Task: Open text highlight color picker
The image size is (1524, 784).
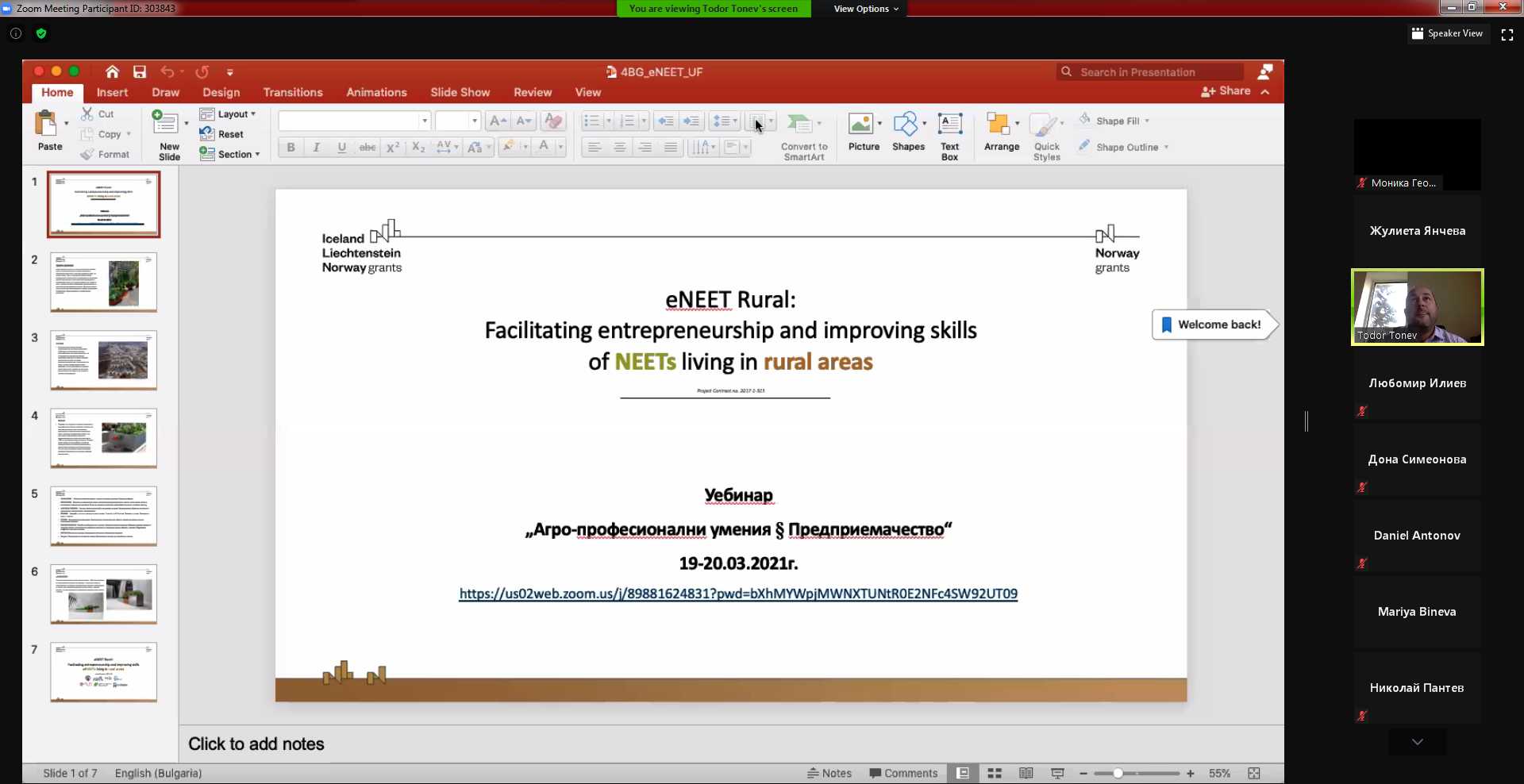Action: coord(508,147)
